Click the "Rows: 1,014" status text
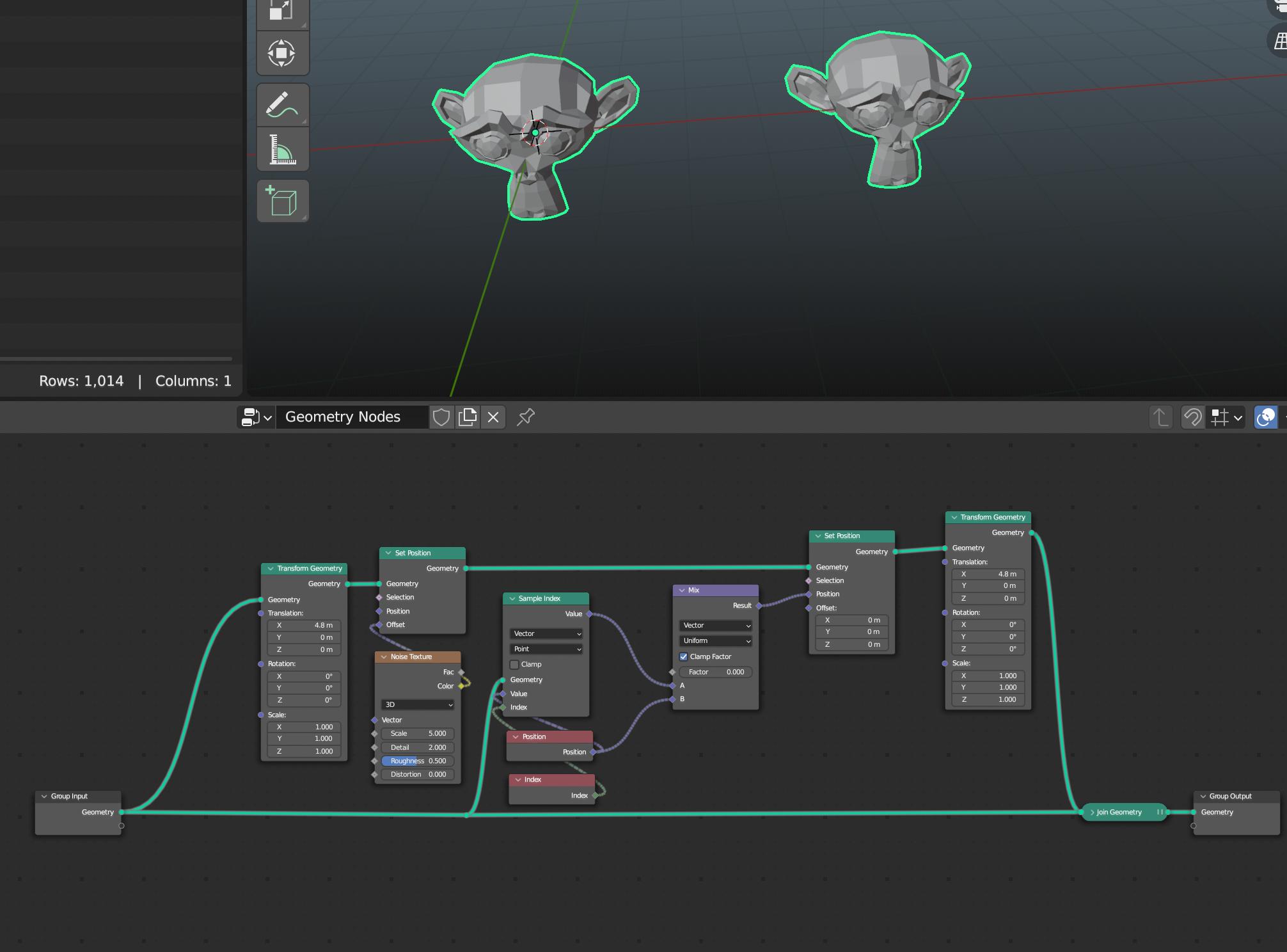The height and width of the screenshot is (952, 1287). click(81, 381)
